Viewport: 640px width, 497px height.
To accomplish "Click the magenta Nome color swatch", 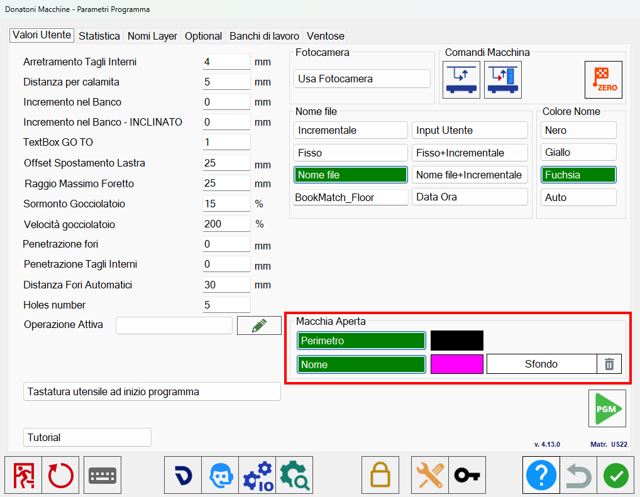I will pyautogui.click(x=457, y=364).
